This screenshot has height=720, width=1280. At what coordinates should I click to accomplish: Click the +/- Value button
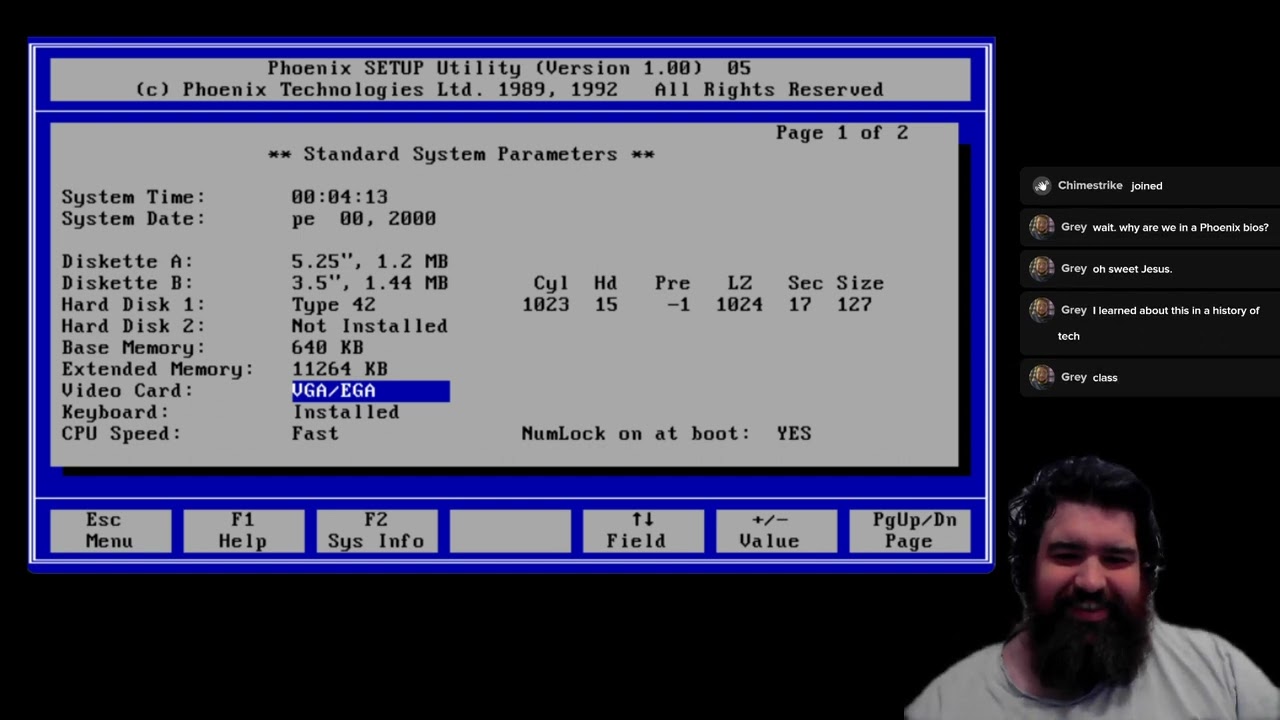(775, 531)
